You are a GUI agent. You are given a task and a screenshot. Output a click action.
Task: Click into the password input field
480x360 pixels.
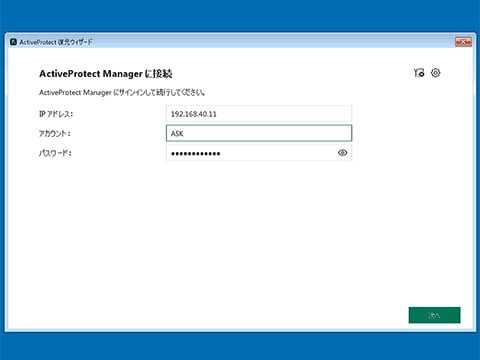(259, 153)
